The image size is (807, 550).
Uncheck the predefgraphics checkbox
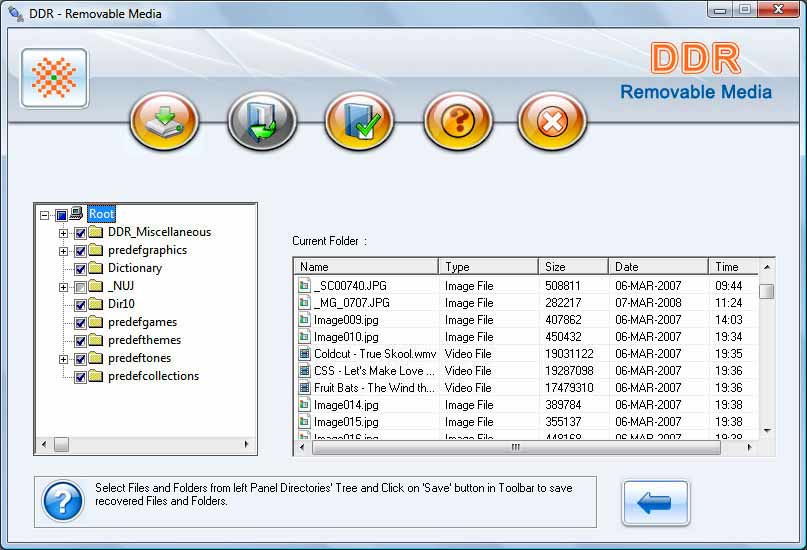pos(80,251)
